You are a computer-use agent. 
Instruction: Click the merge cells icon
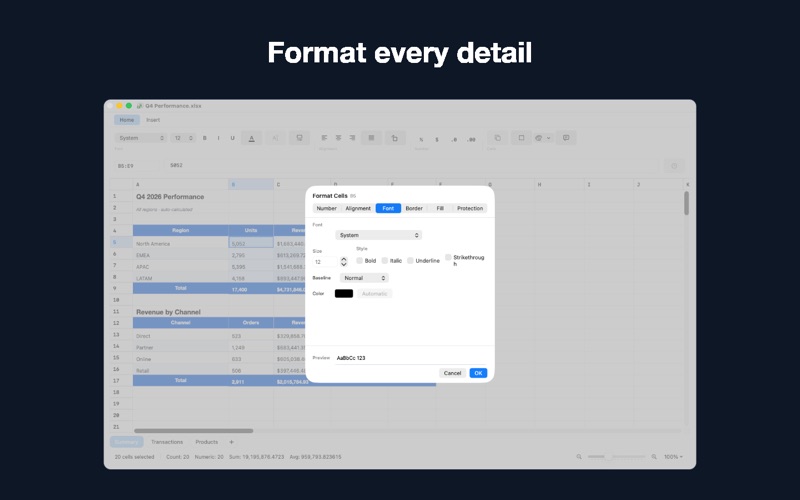coord(371,138)
